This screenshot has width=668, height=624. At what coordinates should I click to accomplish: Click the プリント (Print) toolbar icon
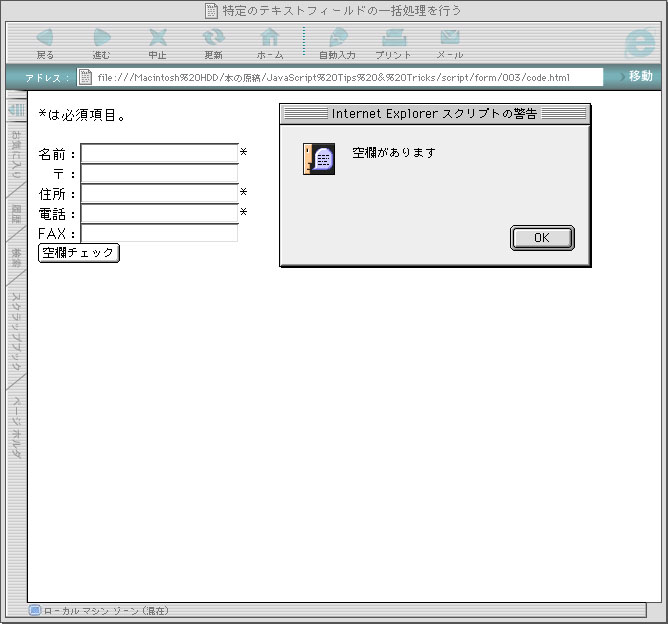[393, 39]
